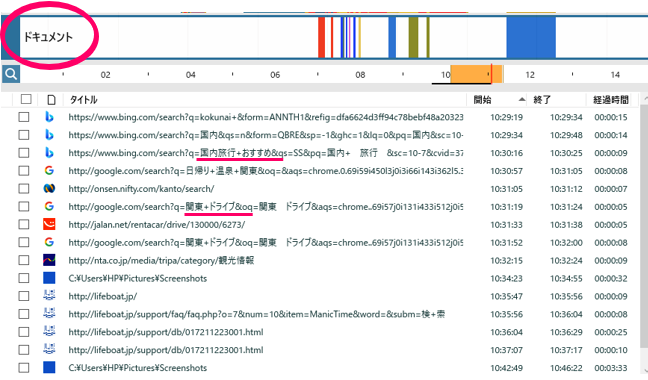648x380 pixels.
Task: Click end time 10:46:22
Action: 566,368
